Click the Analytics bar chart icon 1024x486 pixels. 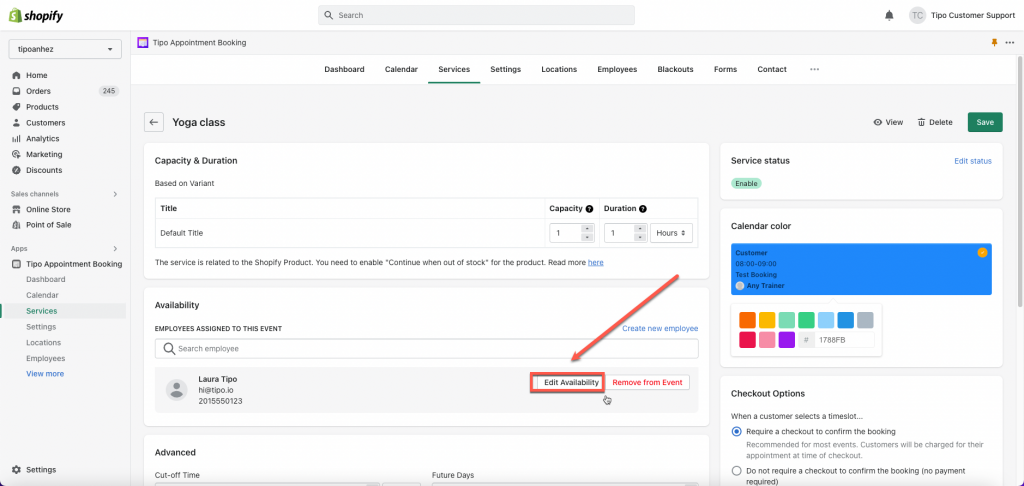[16, 138]
